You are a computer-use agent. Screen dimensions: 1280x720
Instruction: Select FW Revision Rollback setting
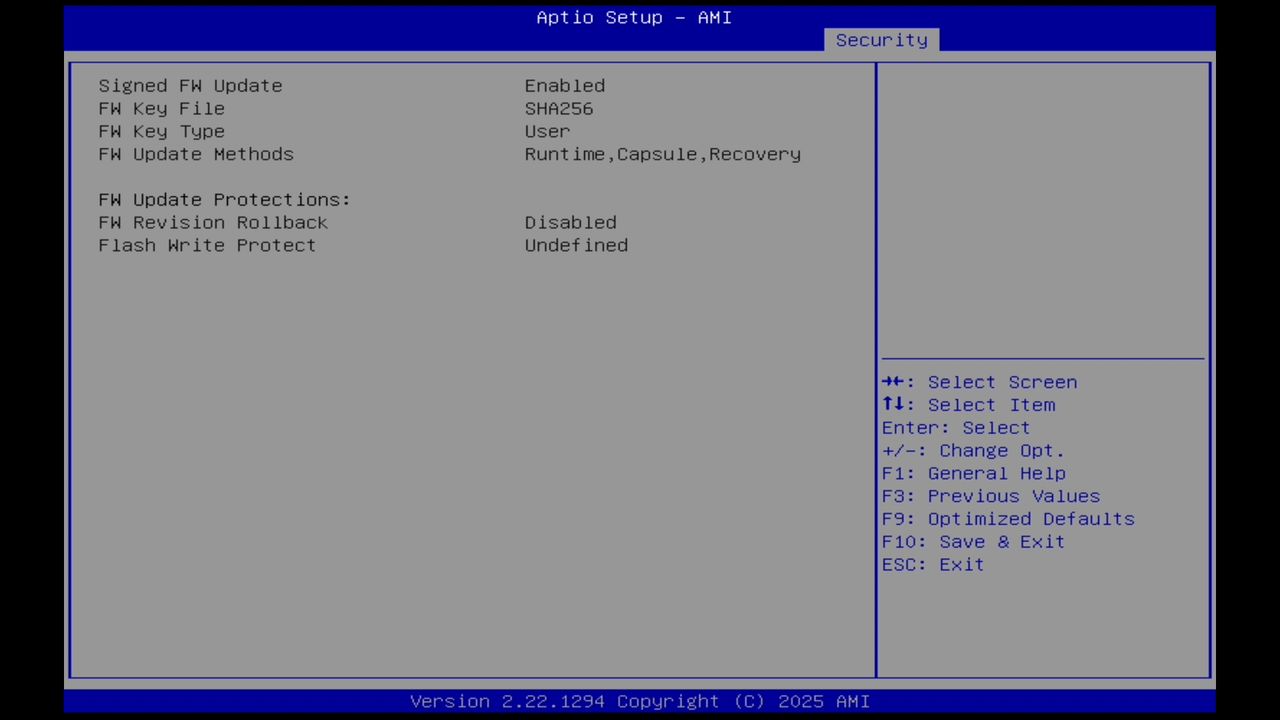click(x=213, y=222)
